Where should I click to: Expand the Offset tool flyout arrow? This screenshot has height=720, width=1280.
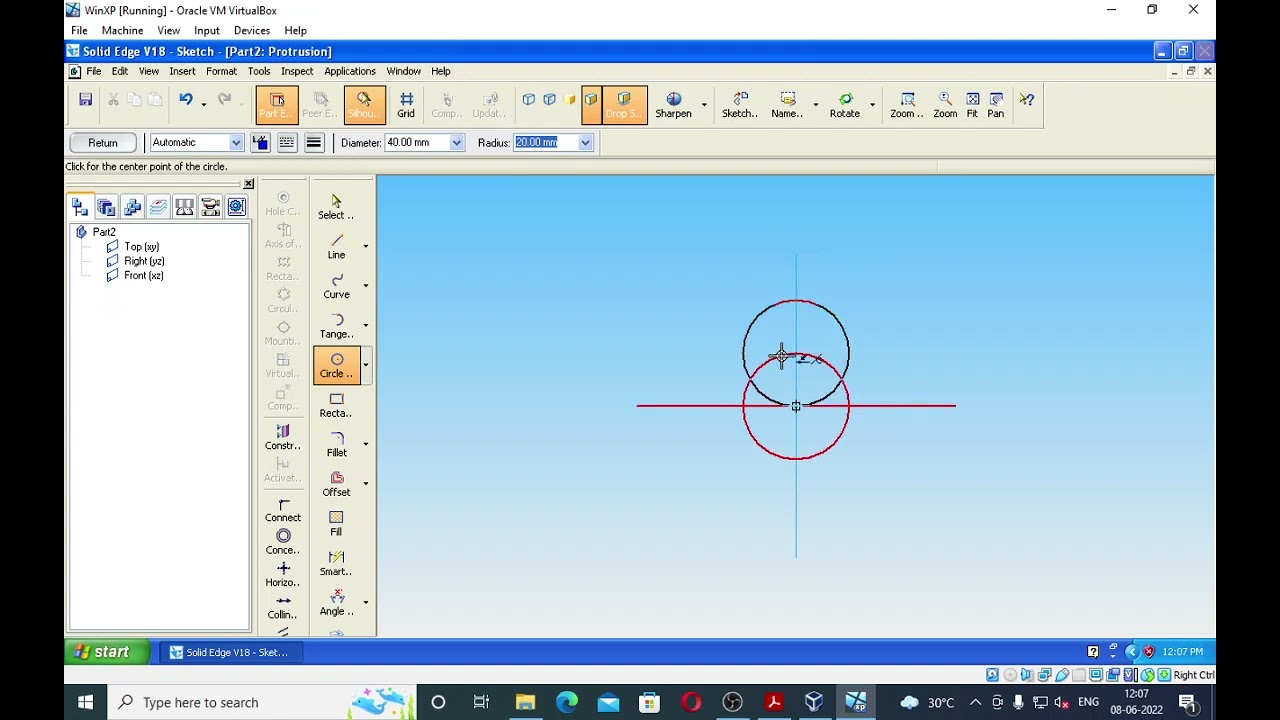(365, 484)
